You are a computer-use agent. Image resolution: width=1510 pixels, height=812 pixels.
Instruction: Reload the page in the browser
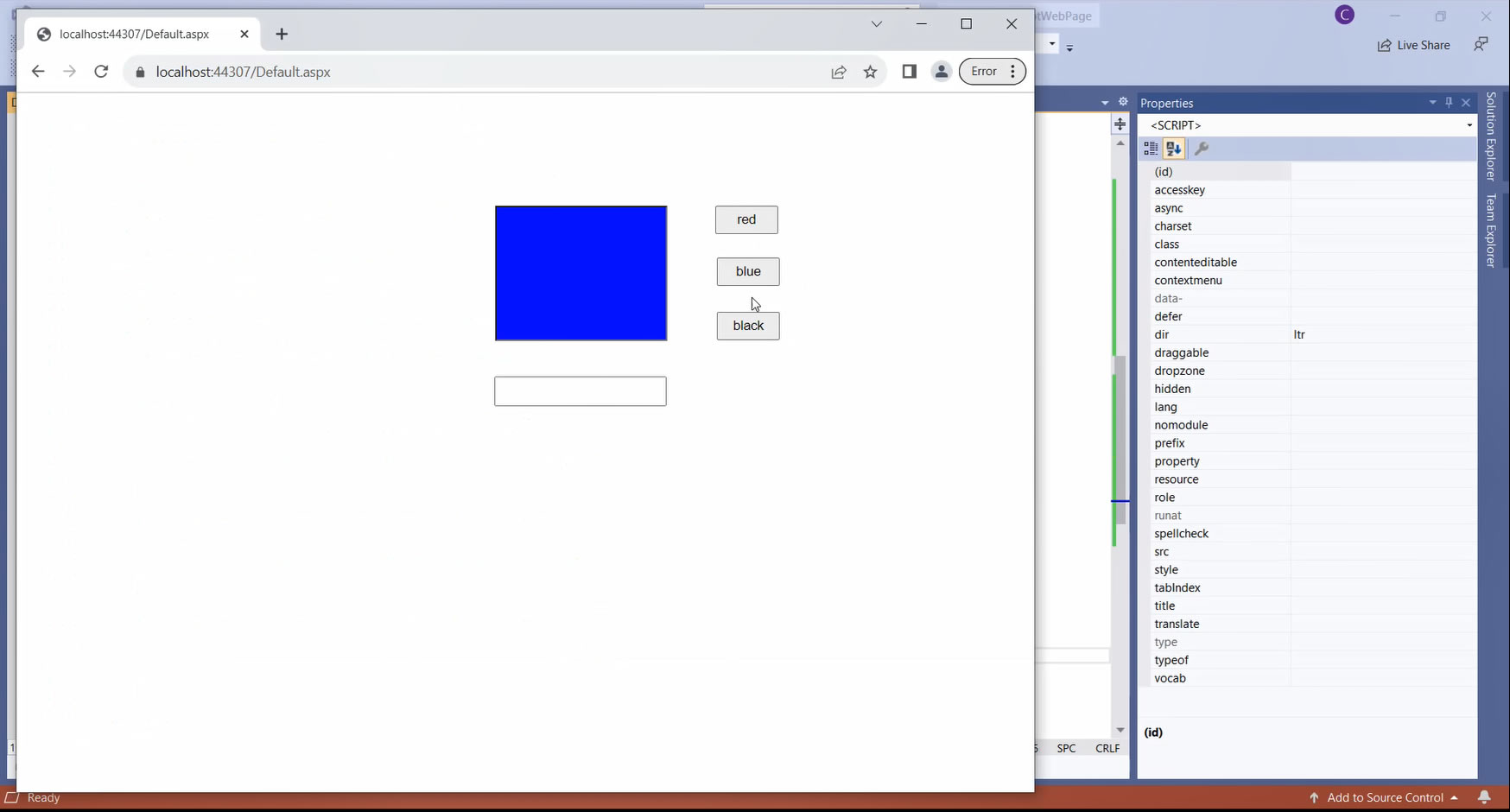tap(101, 72)
